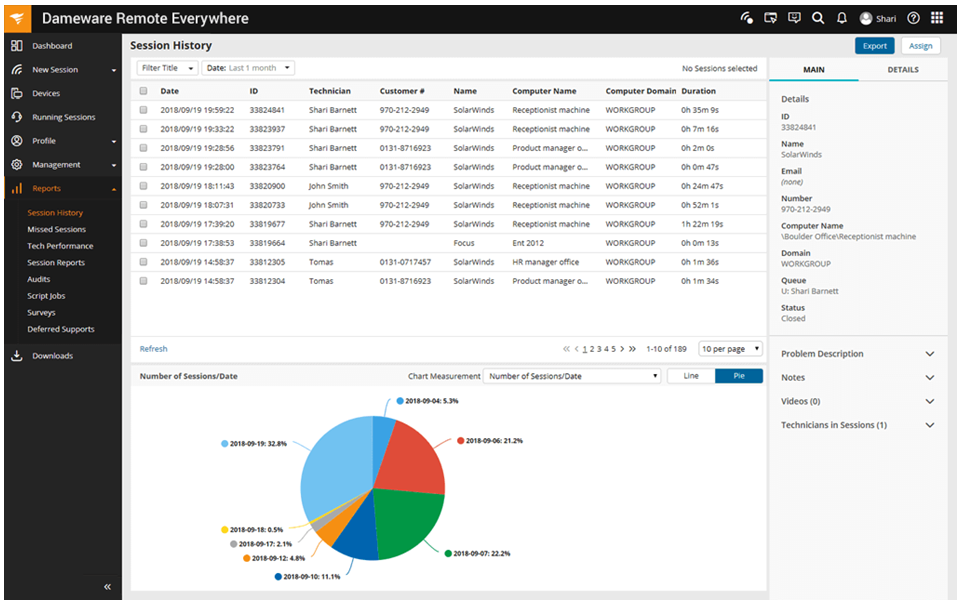The width and height of the screenshot is (961, 609).
Task: Open Tech Performance report
Action: coord(60,246)
